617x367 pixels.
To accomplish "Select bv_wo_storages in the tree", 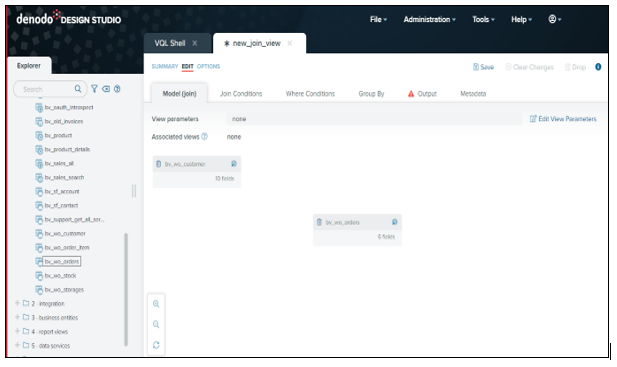I will (x=64, y=290).
